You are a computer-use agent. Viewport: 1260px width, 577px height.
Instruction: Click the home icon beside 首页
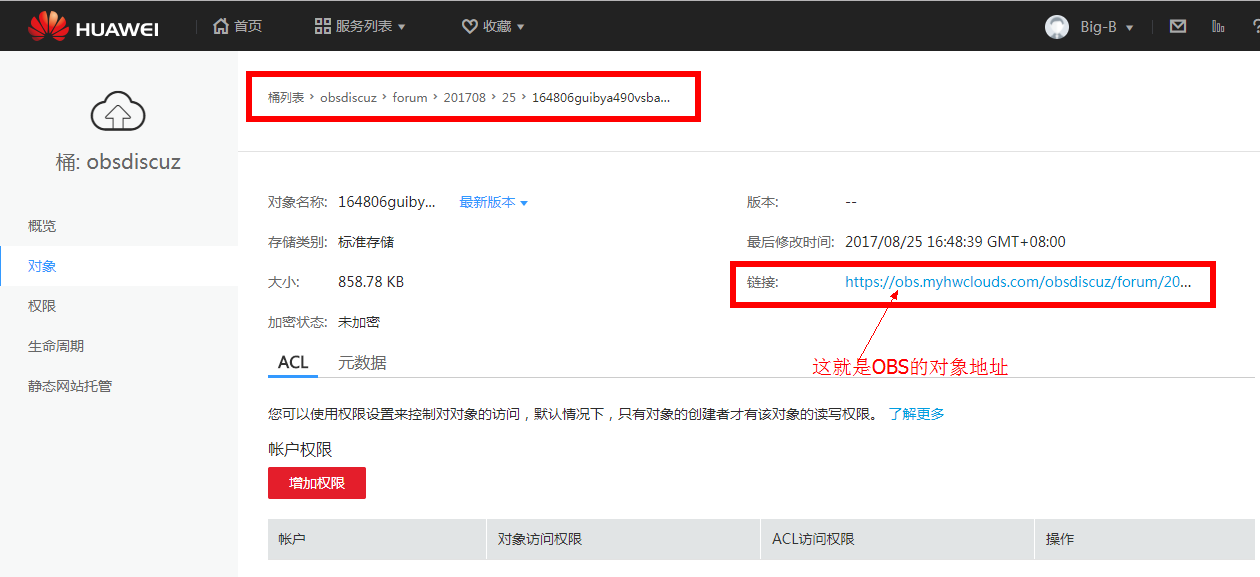pos(221,26)
